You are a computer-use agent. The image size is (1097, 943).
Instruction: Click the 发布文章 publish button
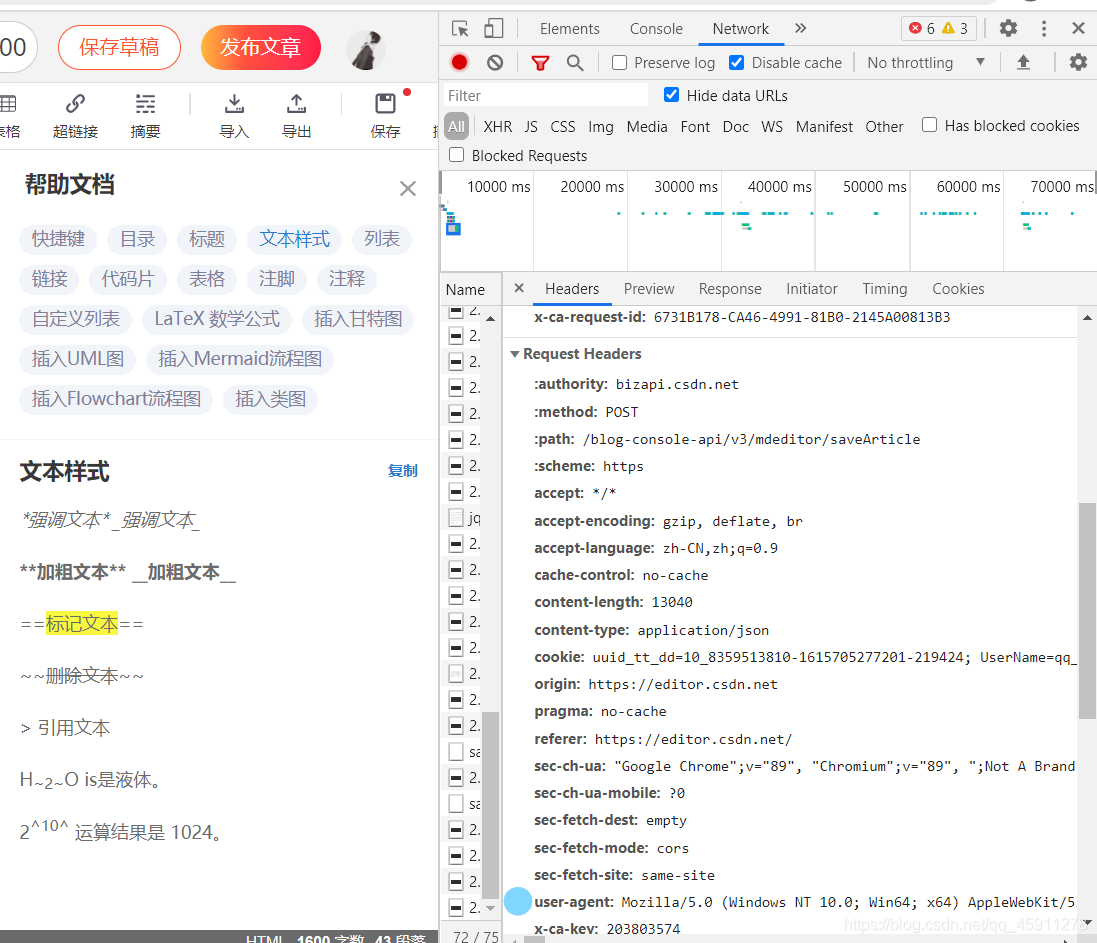(260, 47)
